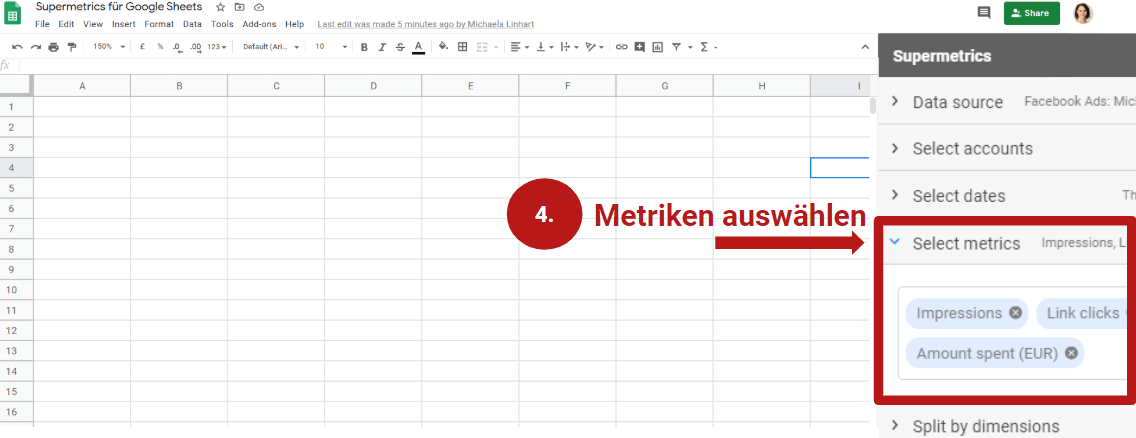Remove the Impressions metric chip
Screen dimensions: 1136x438
pyautogui.click(x=1015, y=313)
